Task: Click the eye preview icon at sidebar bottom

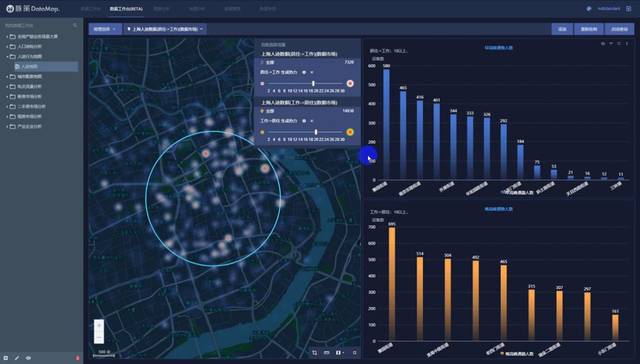Action: [x=28, y=358]
